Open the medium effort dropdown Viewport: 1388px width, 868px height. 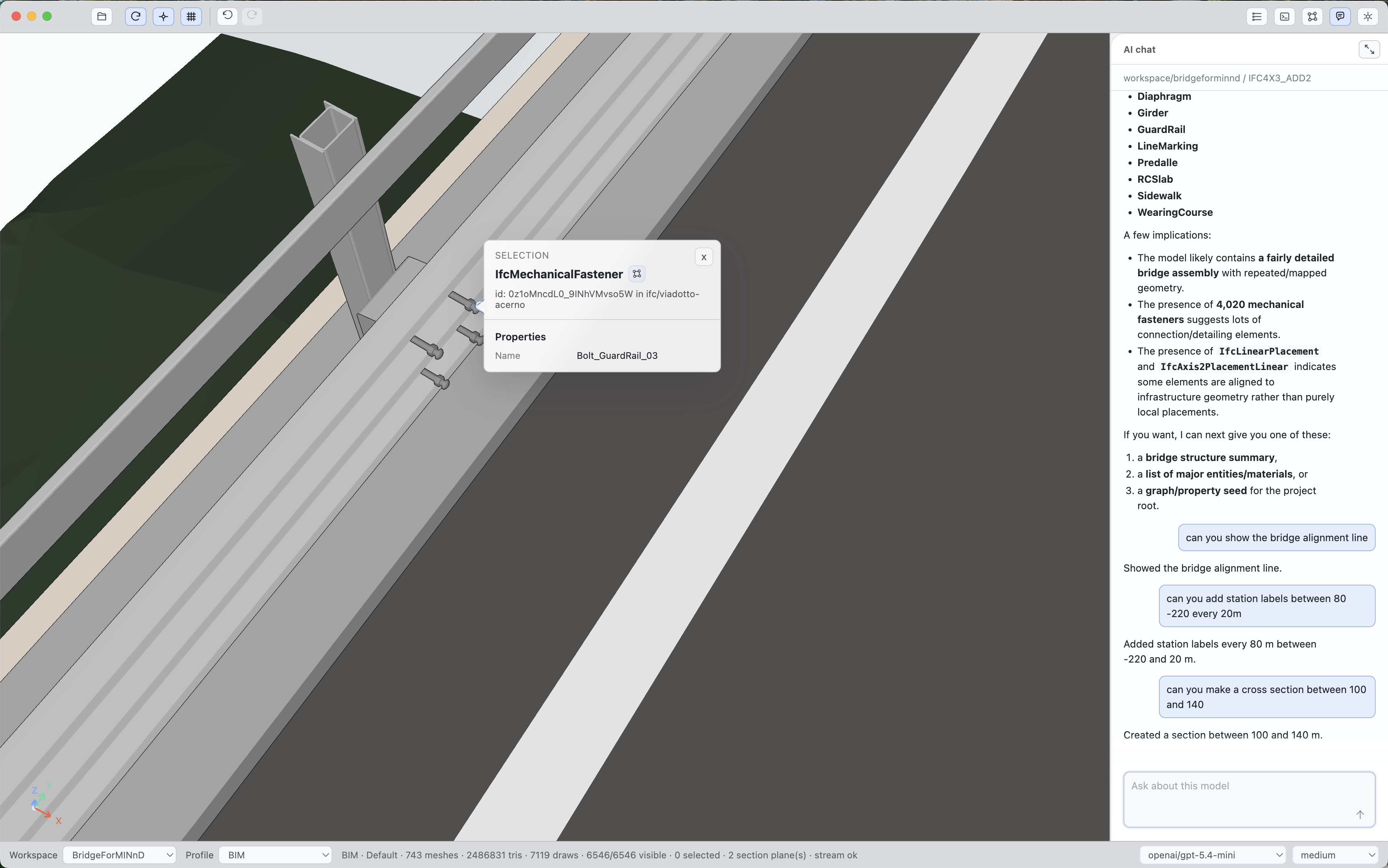click(1336, 855)
